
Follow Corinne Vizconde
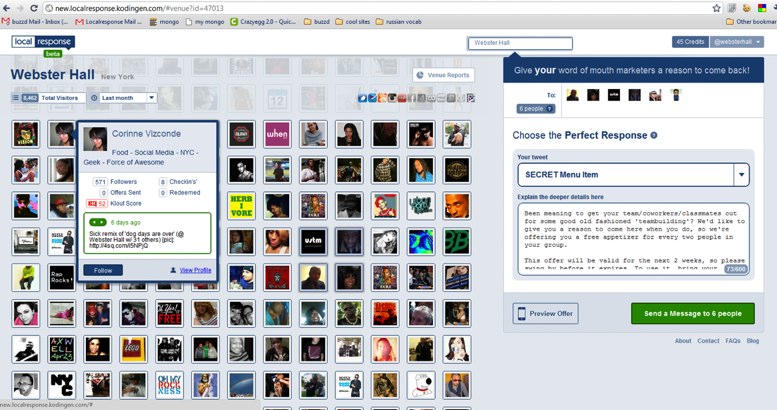103,270
